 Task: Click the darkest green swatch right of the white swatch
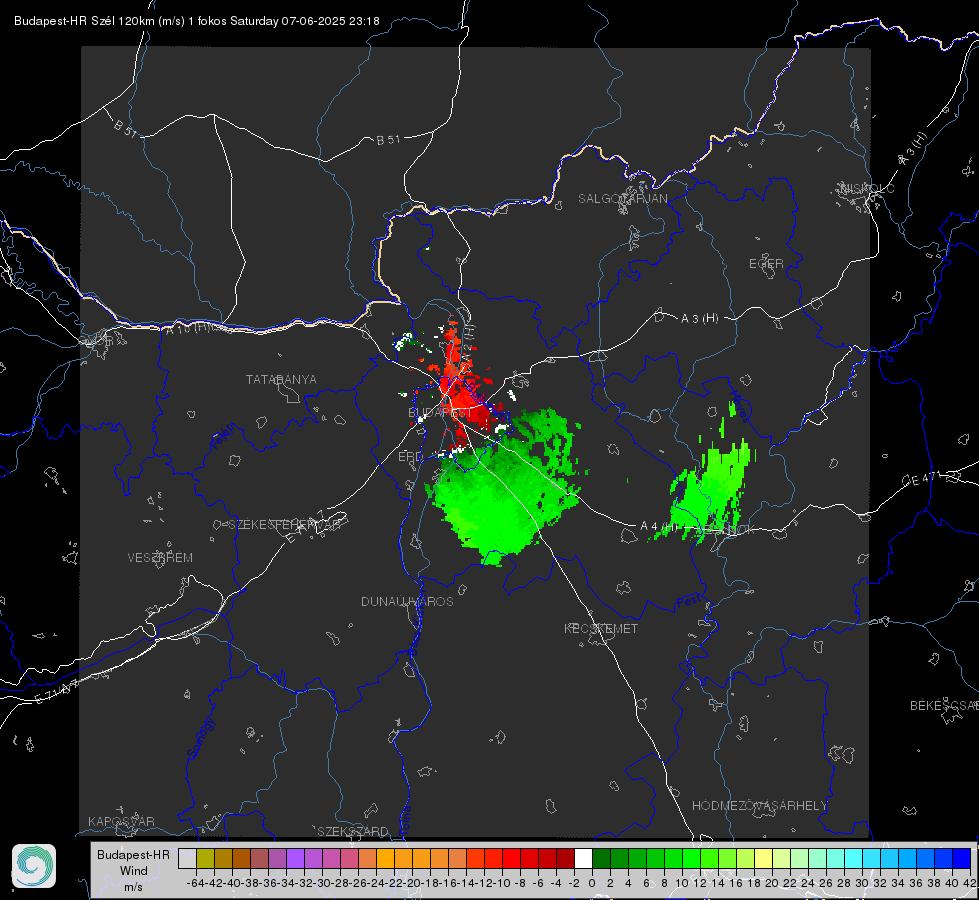(x=601, y=858)
